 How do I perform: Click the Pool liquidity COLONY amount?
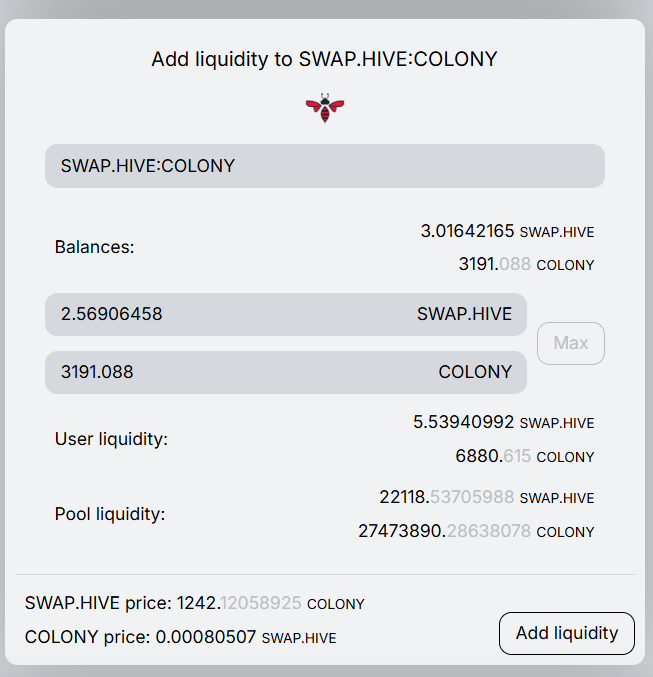coord(444,531)
